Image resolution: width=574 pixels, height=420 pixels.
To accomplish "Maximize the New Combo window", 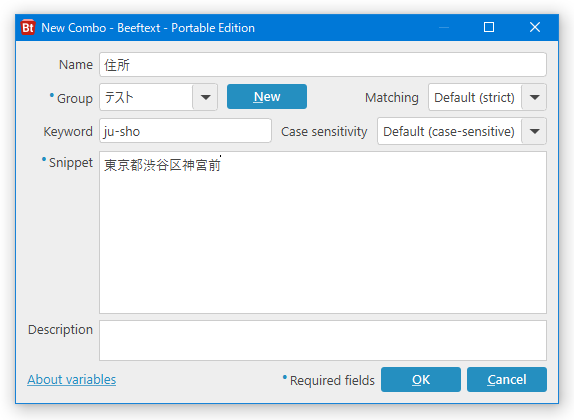I will coord(489,27).
